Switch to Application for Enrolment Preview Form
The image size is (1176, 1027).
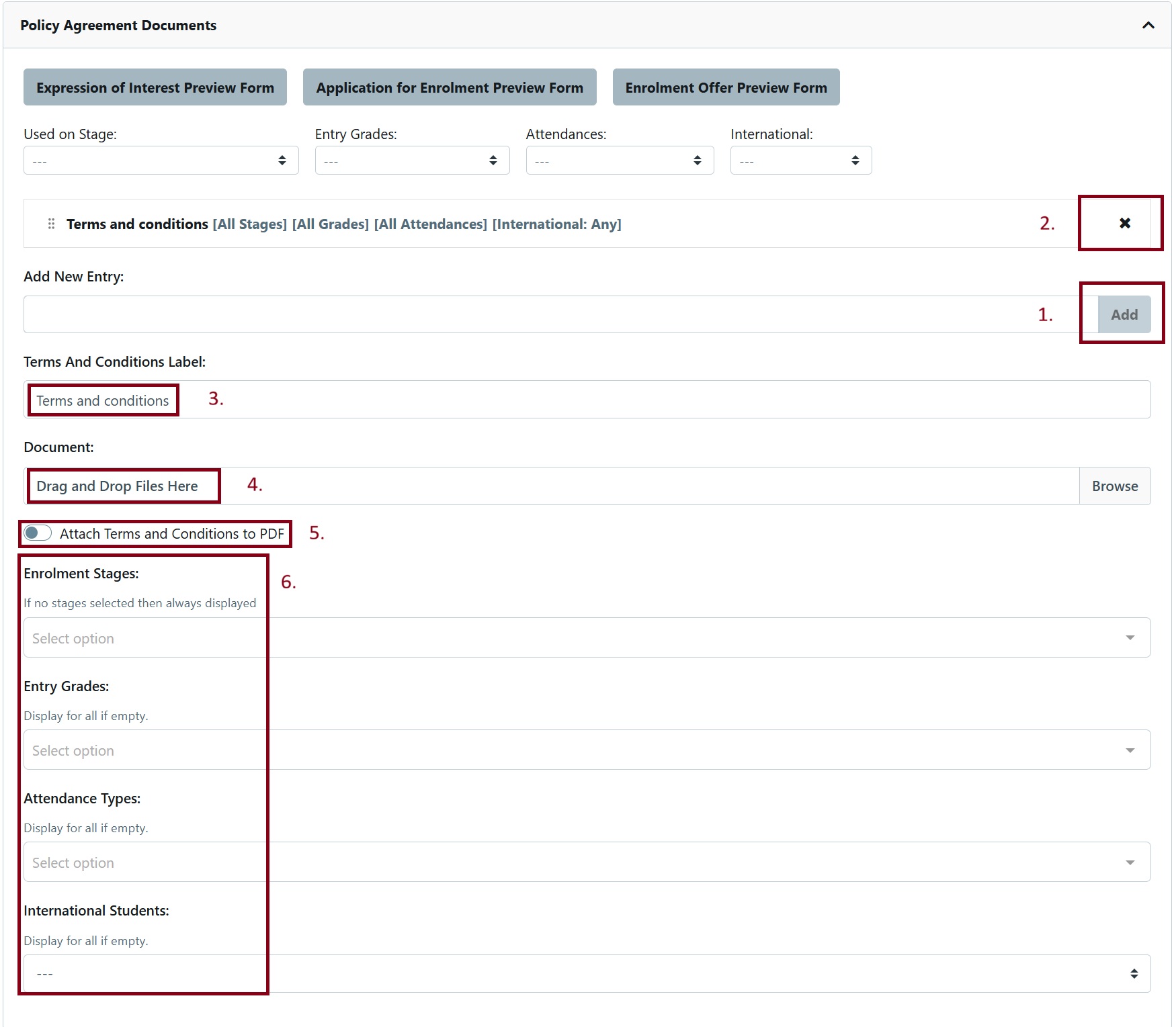pyautogui.click(x=449, y=87)
